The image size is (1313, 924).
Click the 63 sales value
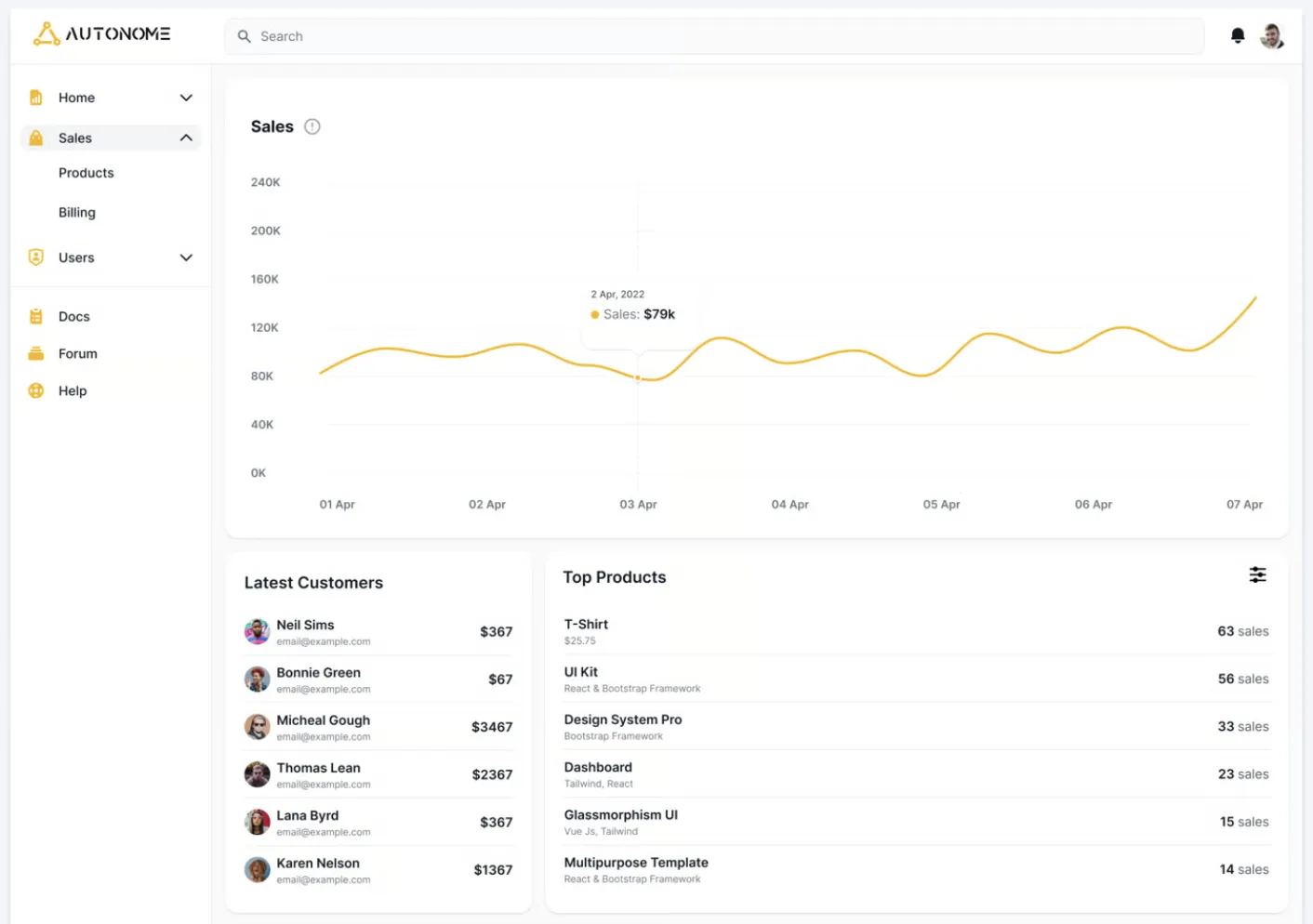coord(1243,631)
